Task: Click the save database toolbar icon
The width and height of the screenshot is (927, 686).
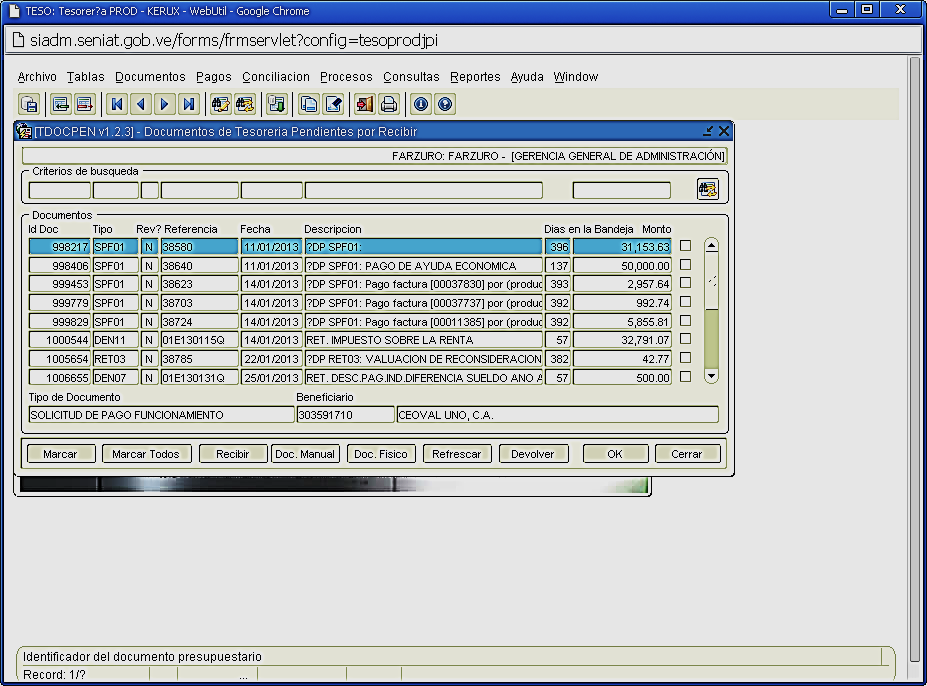Action: coord(28,105)
